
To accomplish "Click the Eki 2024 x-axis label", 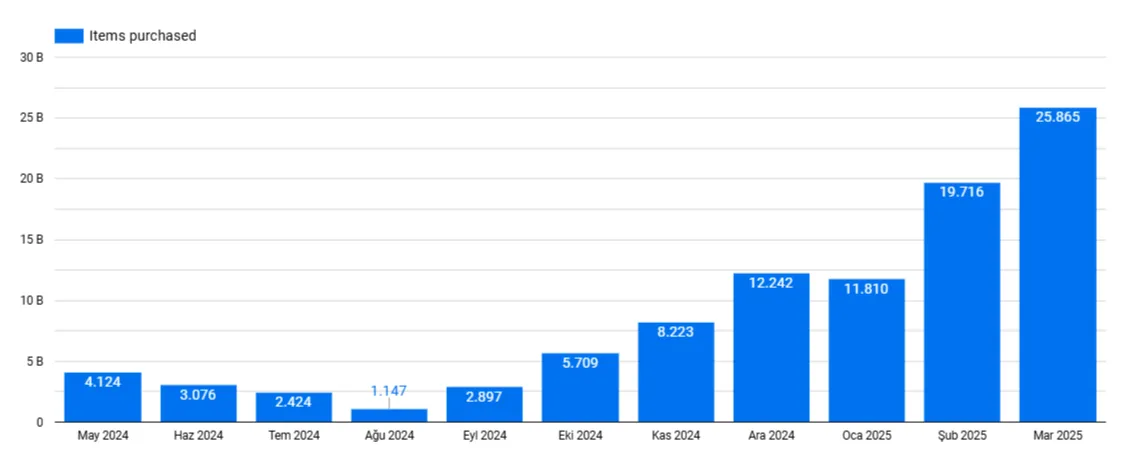I will [580, 436].
